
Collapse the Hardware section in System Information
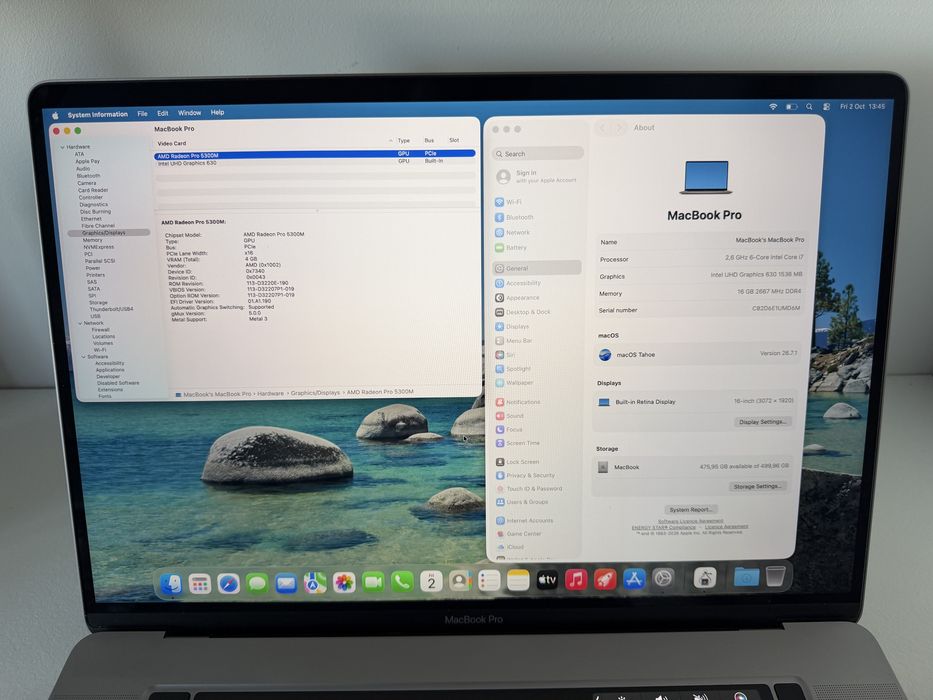[x=62, y=147]
